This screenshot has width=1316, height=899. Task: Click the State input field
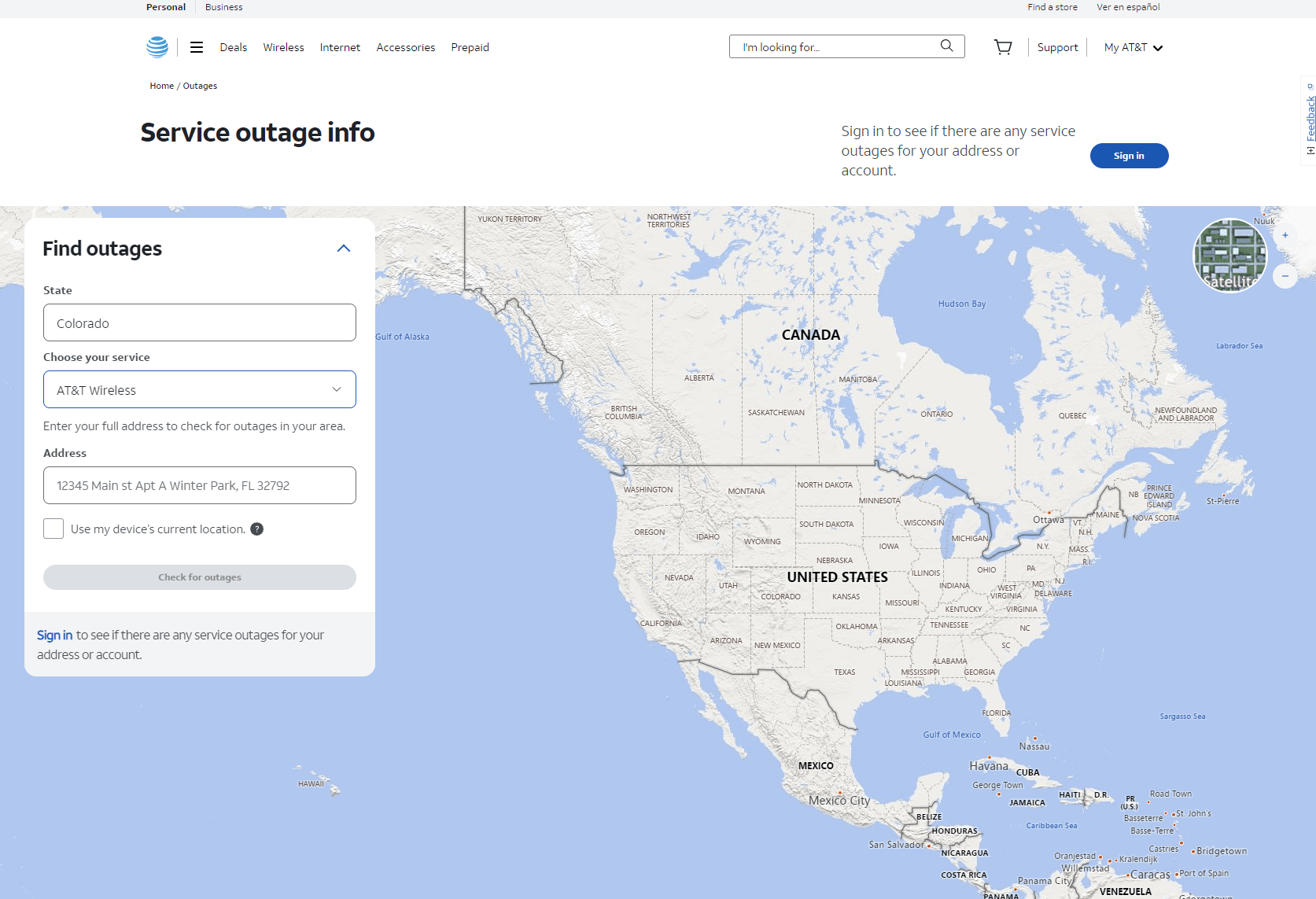pos(200,322)
